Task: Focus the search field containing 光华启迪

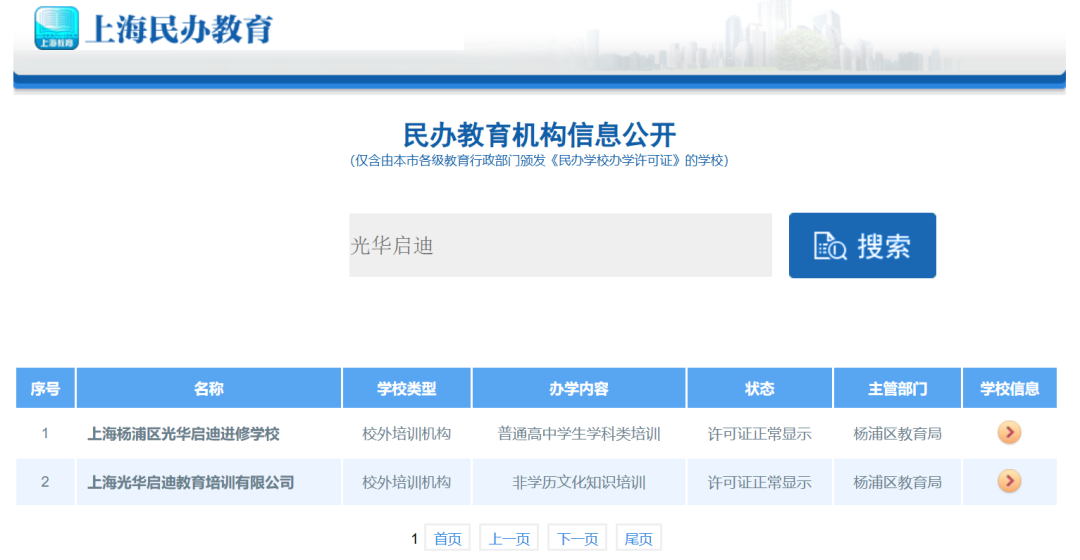Action: [x=560, y=245]
